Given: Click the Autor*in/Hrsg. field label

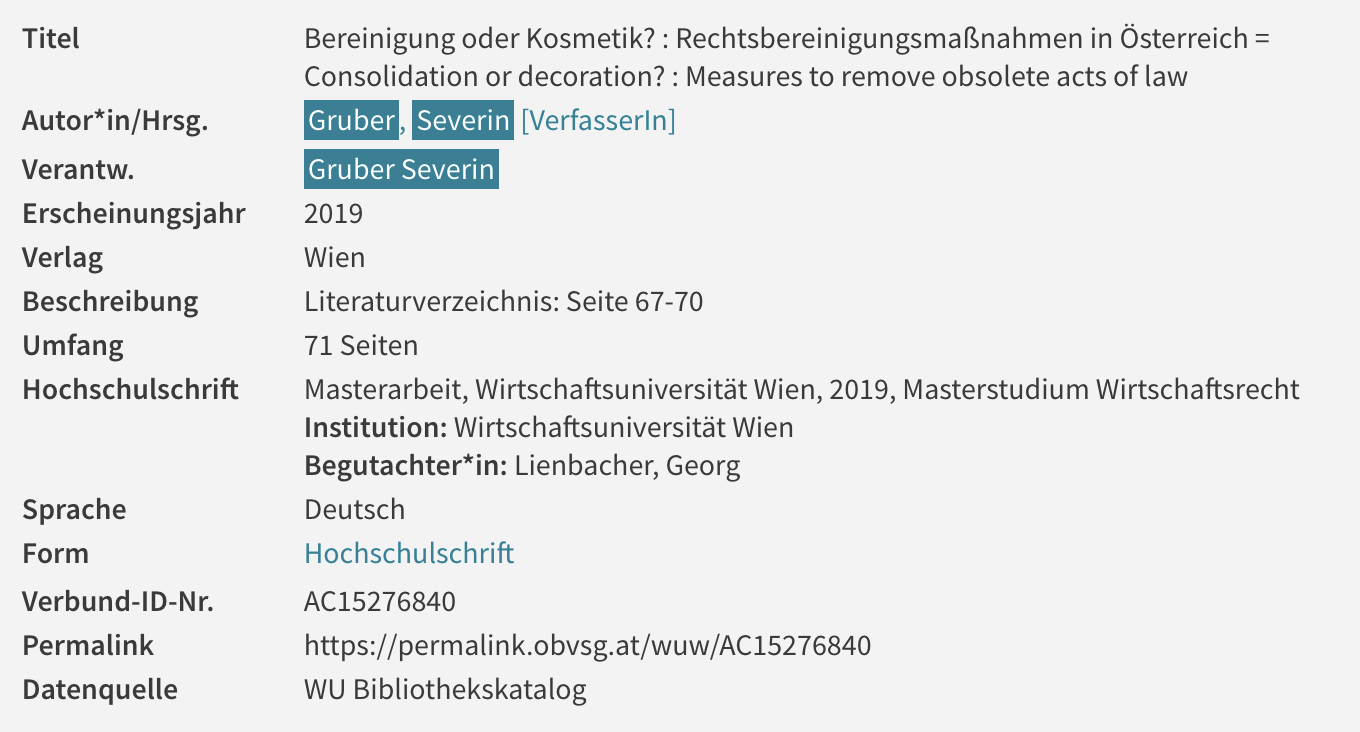Looking at the screenshot, I should (x=115, y=121).
